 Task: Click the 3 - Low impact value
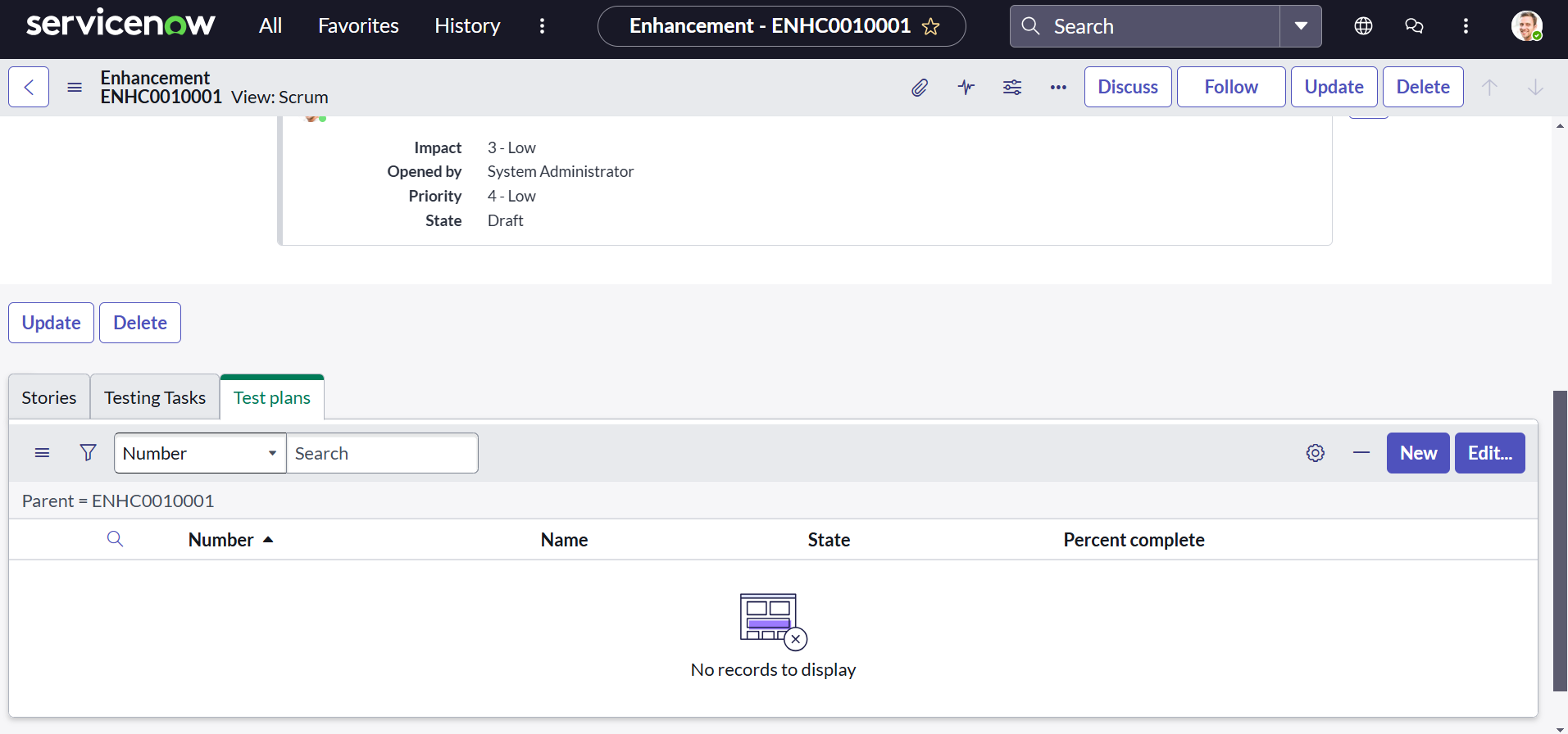tap(511, 147)
